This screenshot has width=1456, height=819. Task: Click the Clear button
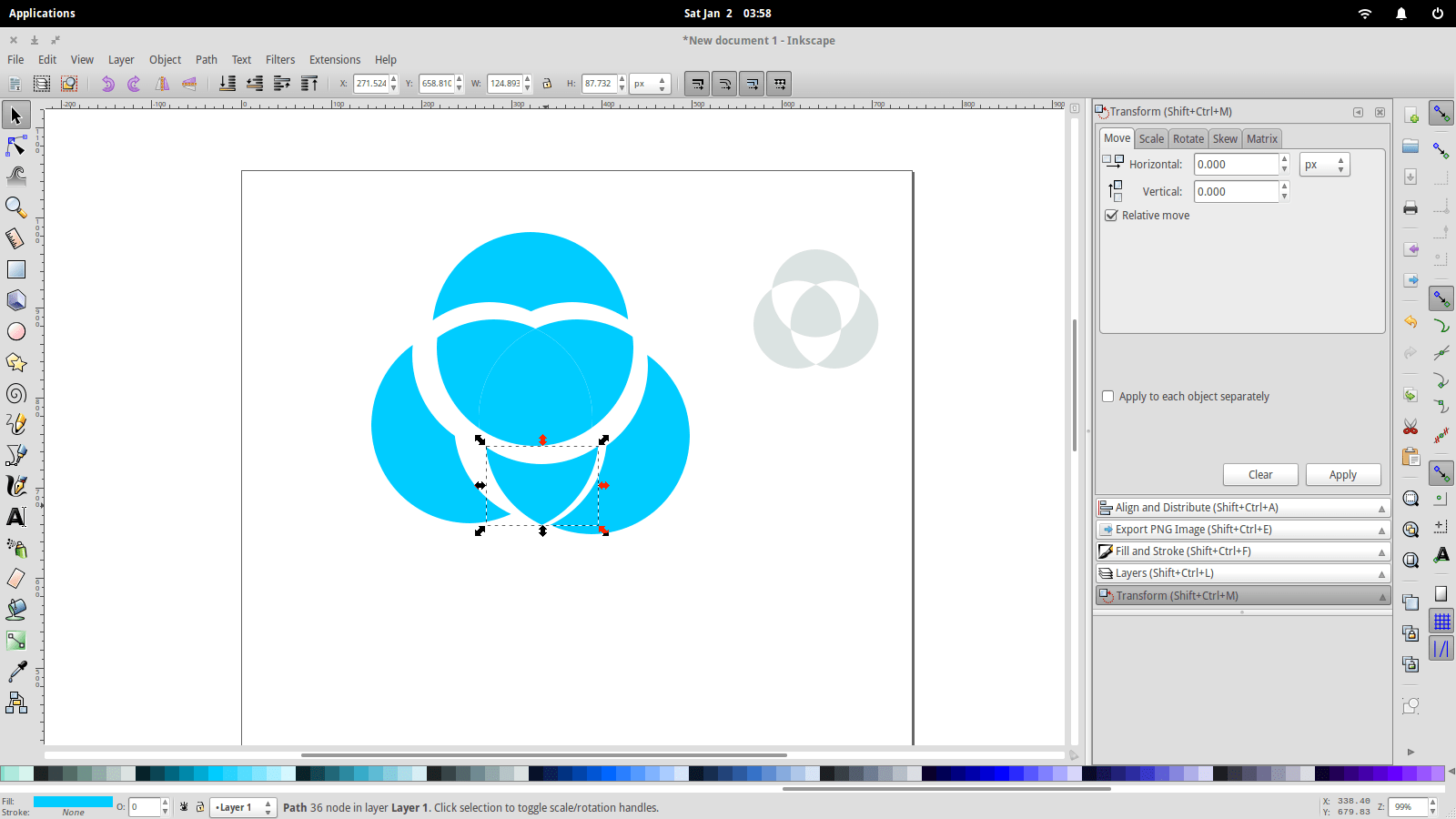click(1260, 475)
